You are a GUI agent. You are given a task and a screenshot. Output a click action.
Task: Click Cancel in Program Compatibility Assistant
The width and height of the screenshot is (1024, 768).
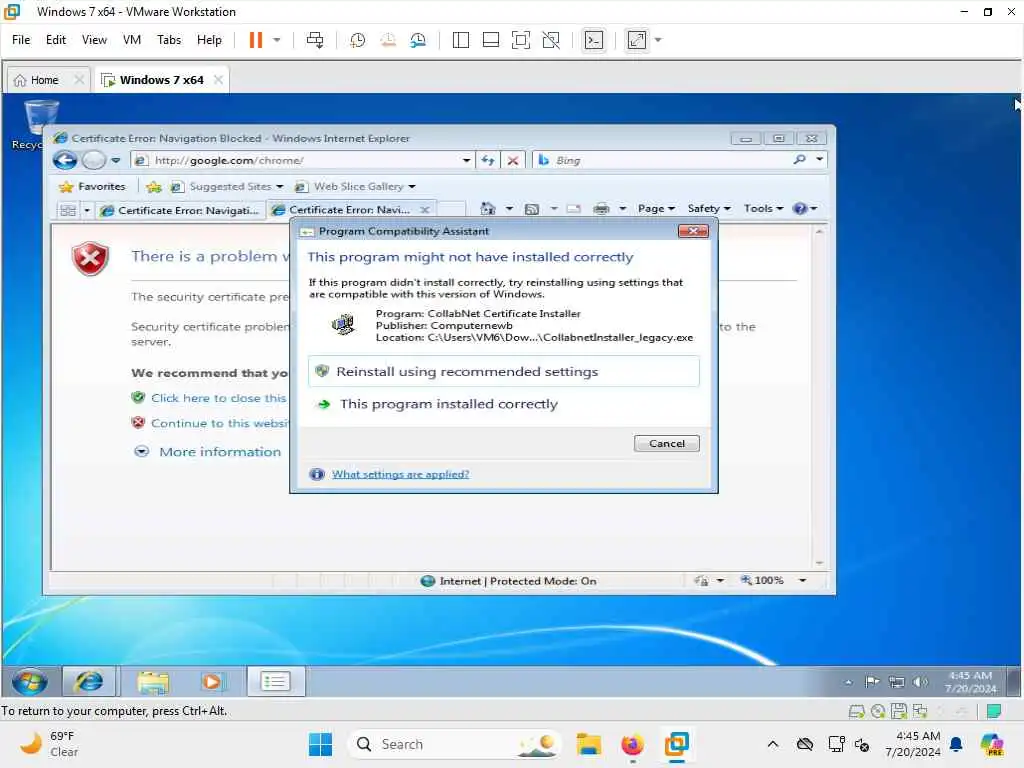pos(667,443)
